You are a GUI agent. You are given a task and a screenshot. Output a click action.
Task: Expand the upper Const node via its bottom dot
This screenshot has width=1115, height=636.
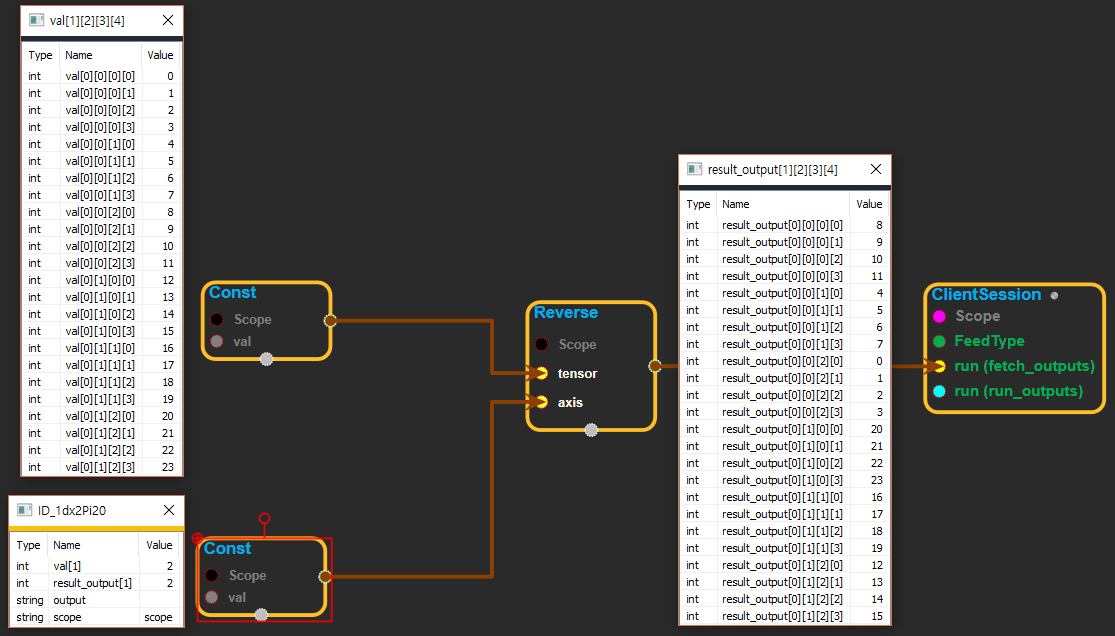click(x=266, y=359)
